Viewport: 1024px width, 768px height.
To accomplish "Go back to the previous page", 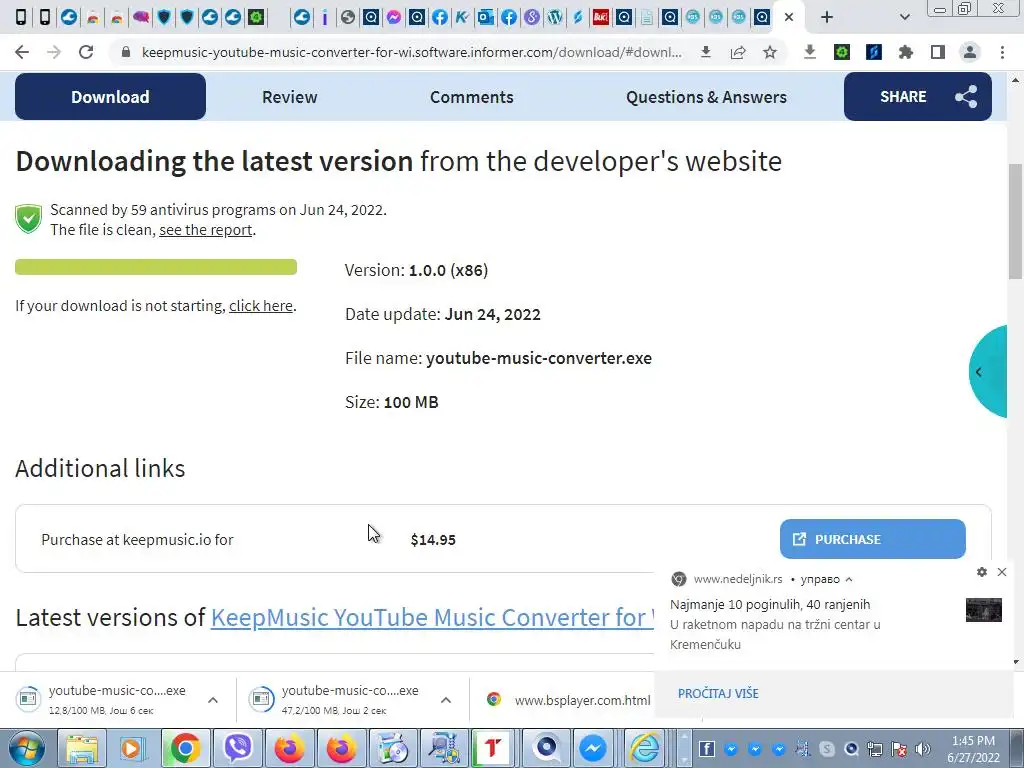I will click(x=22, y=52).
